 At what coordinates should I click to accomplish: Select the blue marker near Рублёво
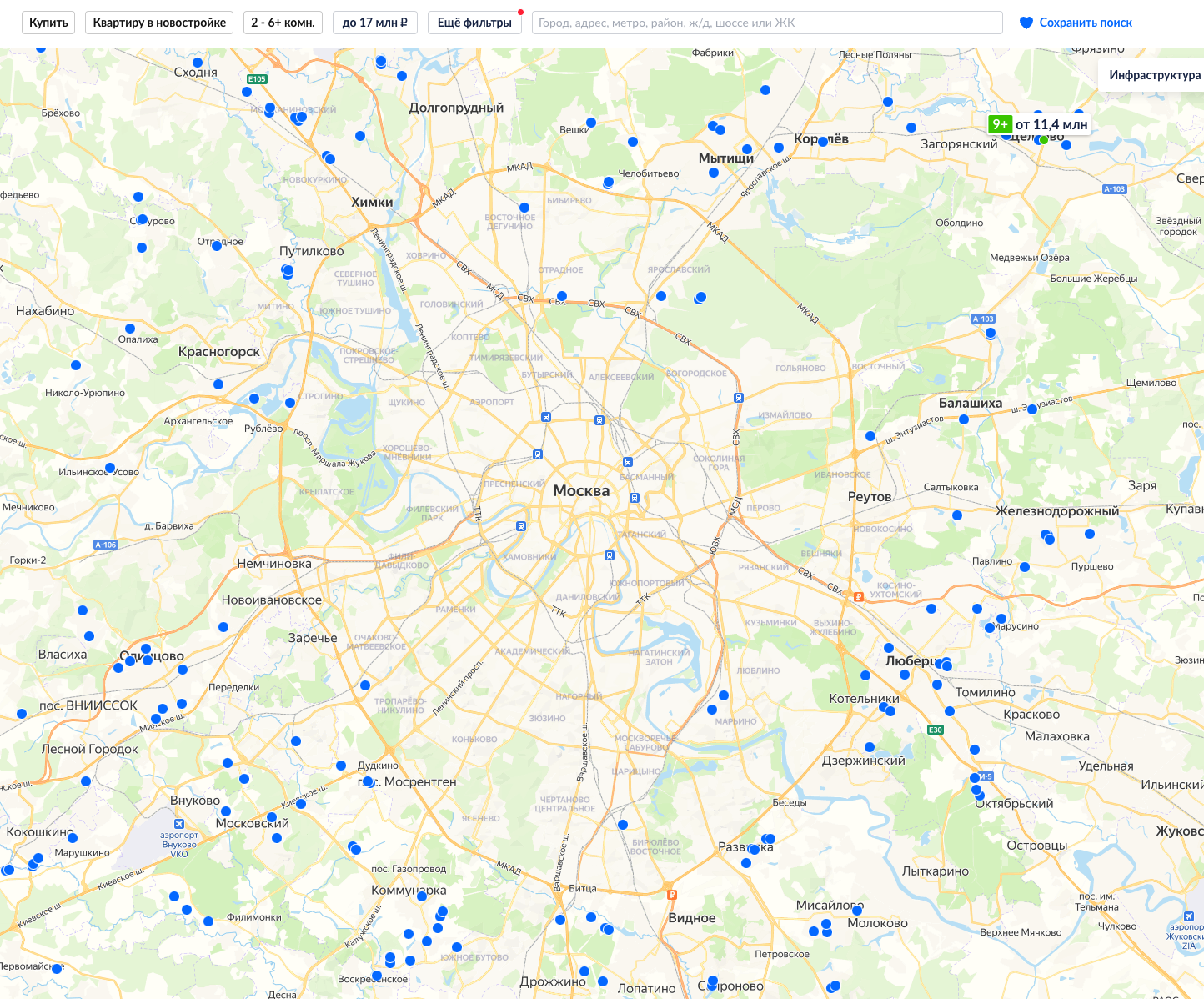pos(254,399)
